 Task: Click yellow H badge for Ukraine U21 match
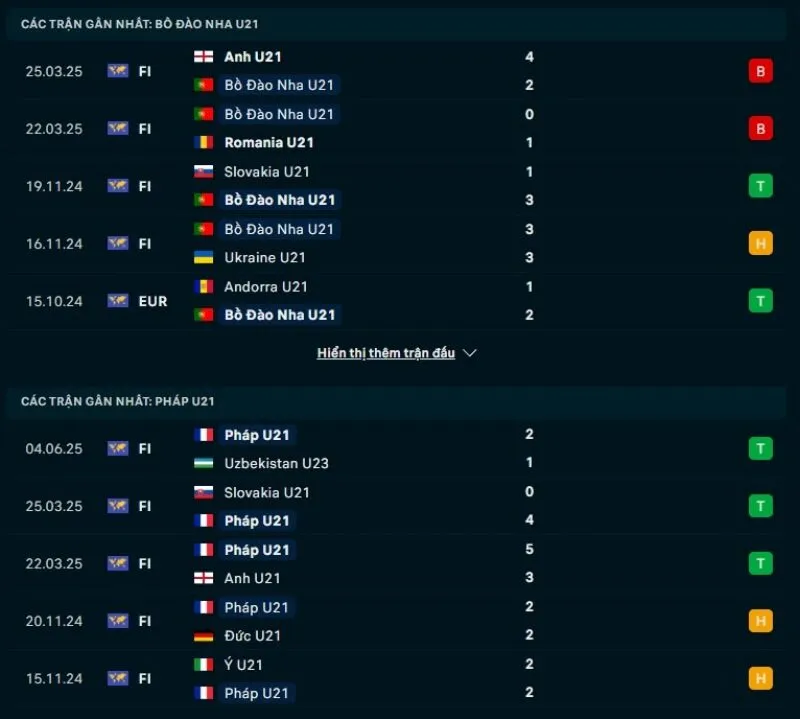[760, 243]
